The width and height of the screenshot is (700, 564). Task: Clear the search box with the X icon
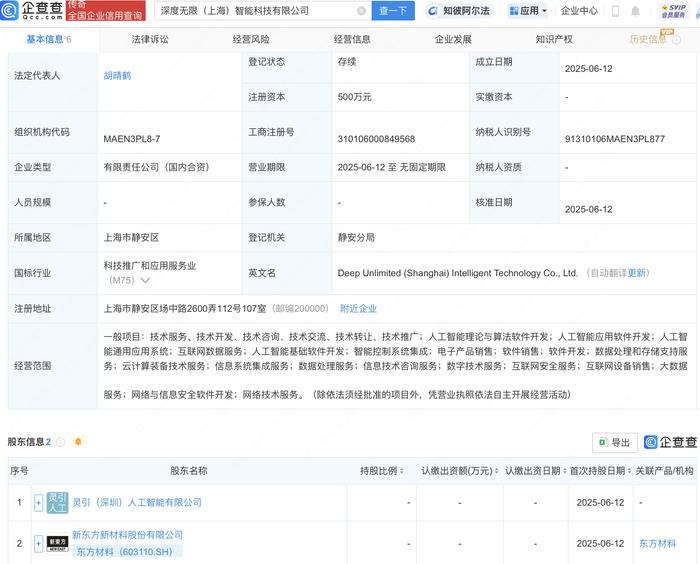pyautogui.click(x=361, y=11)
